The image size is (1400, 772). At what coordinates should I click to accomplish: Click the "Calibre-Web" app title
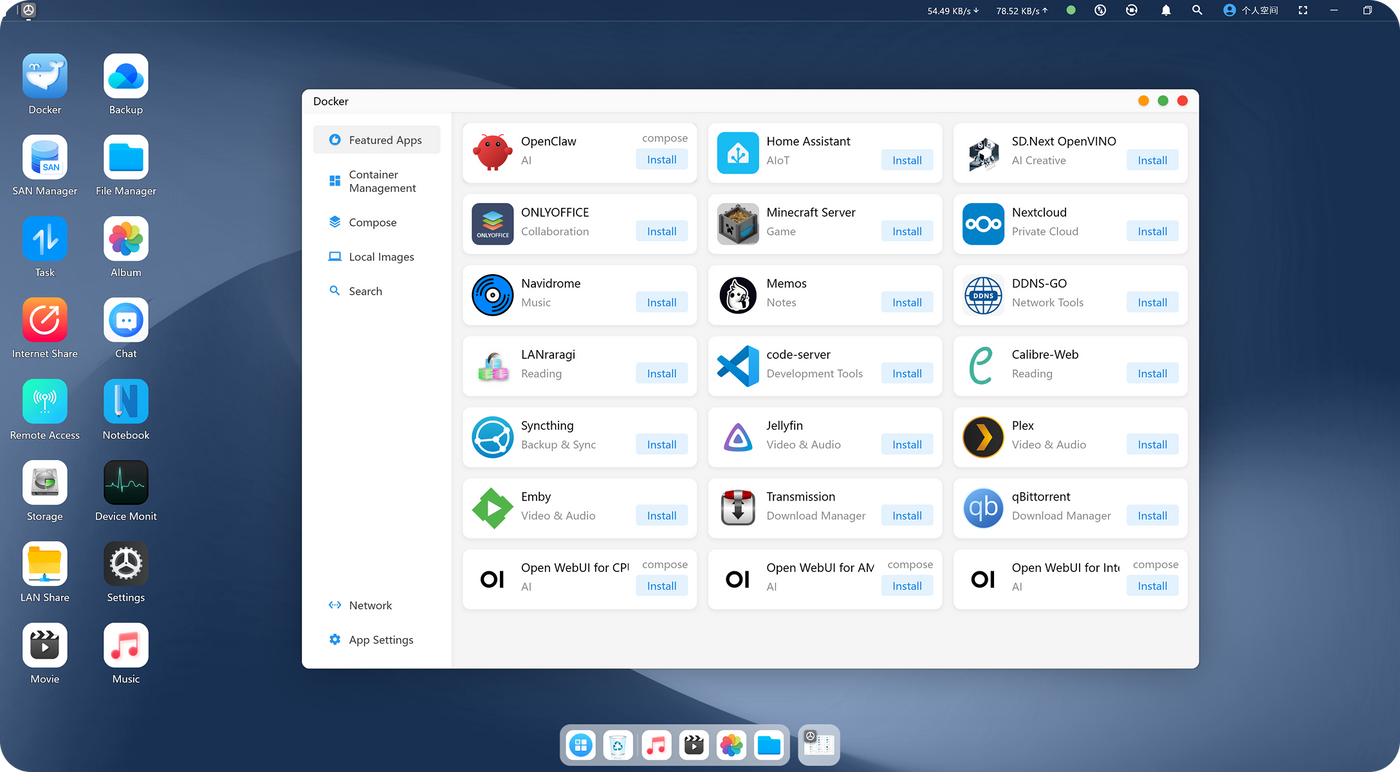[x=1045, y=354]
